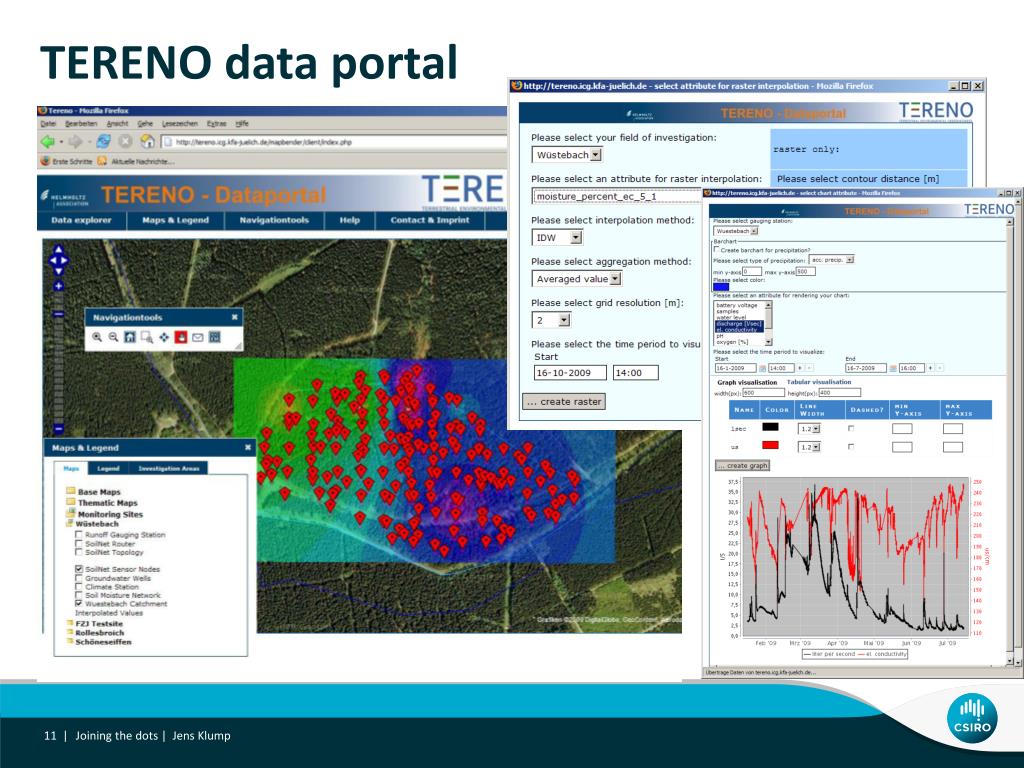
Task: Uncheck the Wuestebach Catchment layer
Action: pyautogui.click(x=79, y=603)
